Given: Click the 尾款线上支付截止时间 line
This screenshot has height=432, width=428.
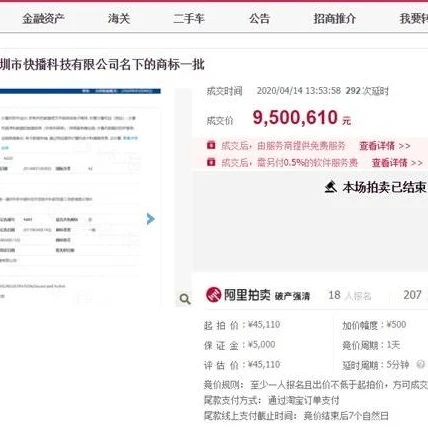Looking at the screenshot, I should (x=296, y=416).
